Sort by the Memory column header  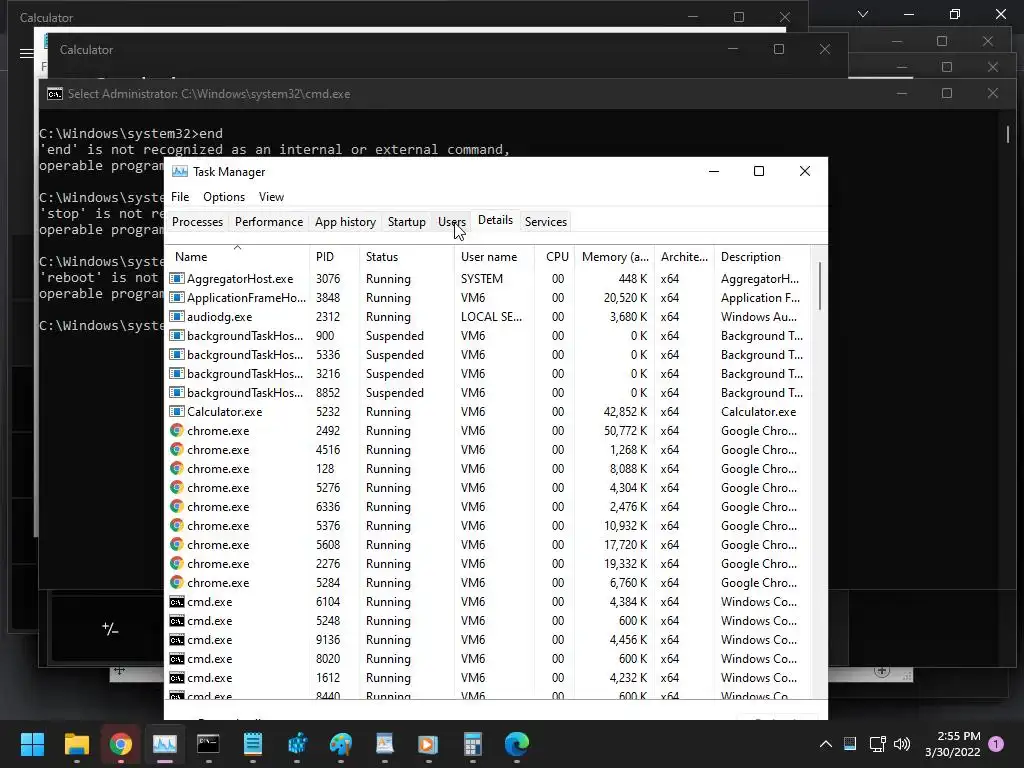pos(615,257)
